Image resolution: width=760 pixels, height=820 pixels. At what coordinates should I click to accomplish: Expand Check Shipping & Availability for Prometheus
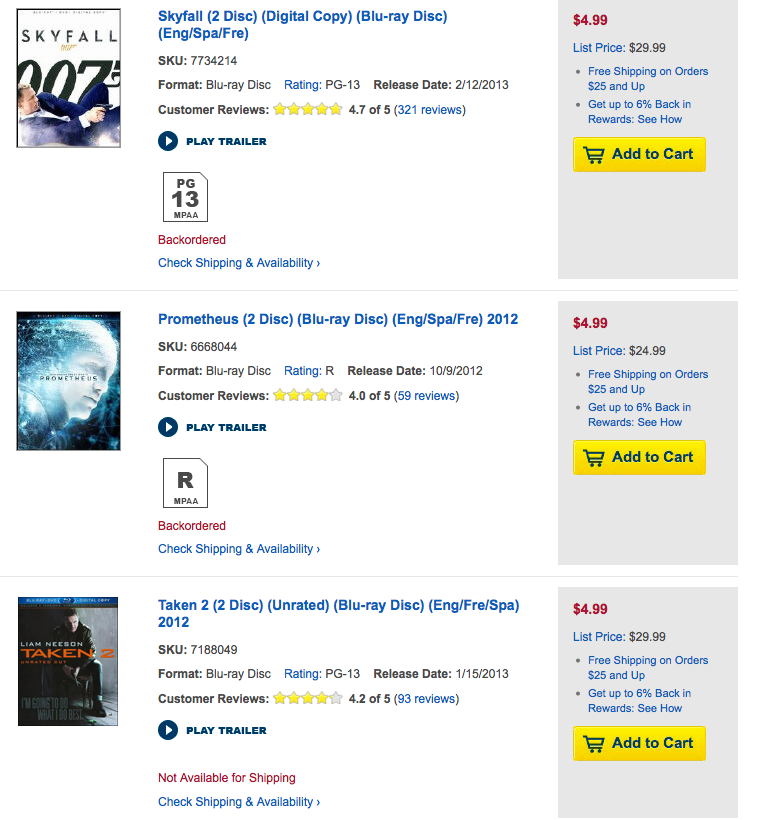(239, 549)
